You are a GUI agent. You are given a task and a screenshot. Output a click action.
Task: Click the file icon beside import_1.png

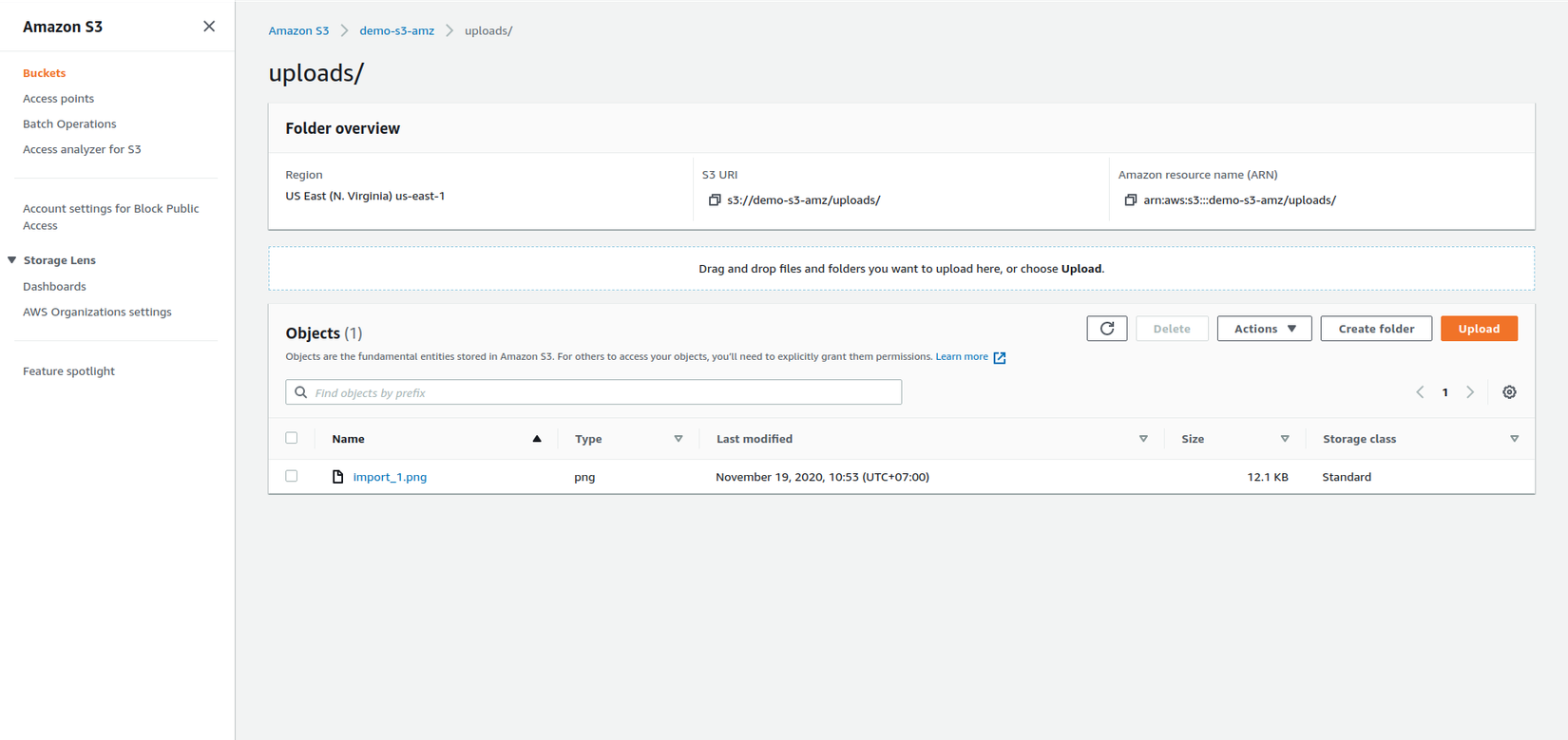(337, 477)
